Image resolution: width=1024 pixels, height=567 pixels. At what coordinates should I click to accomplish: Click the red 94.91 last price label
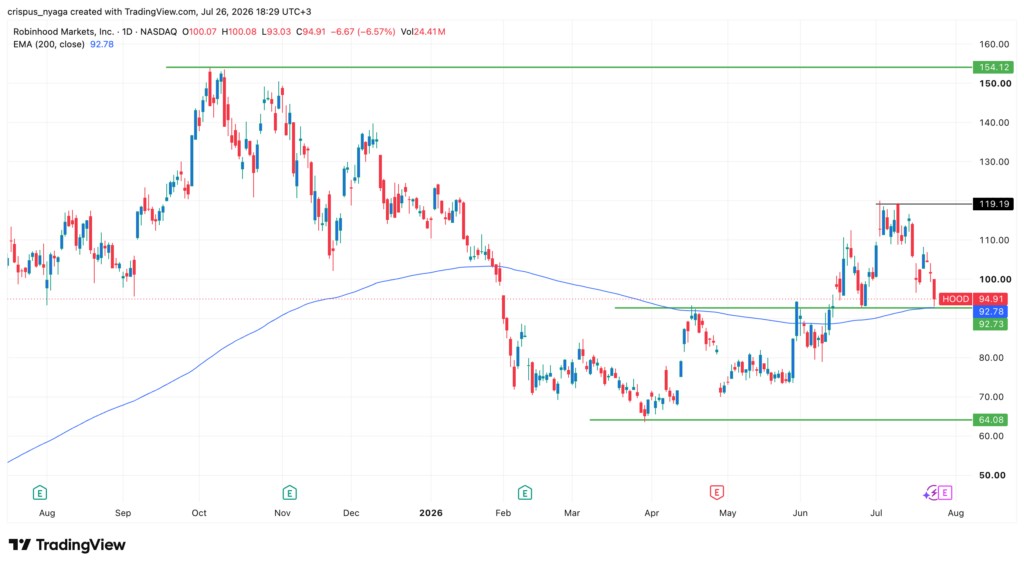(x=991, y=299)
